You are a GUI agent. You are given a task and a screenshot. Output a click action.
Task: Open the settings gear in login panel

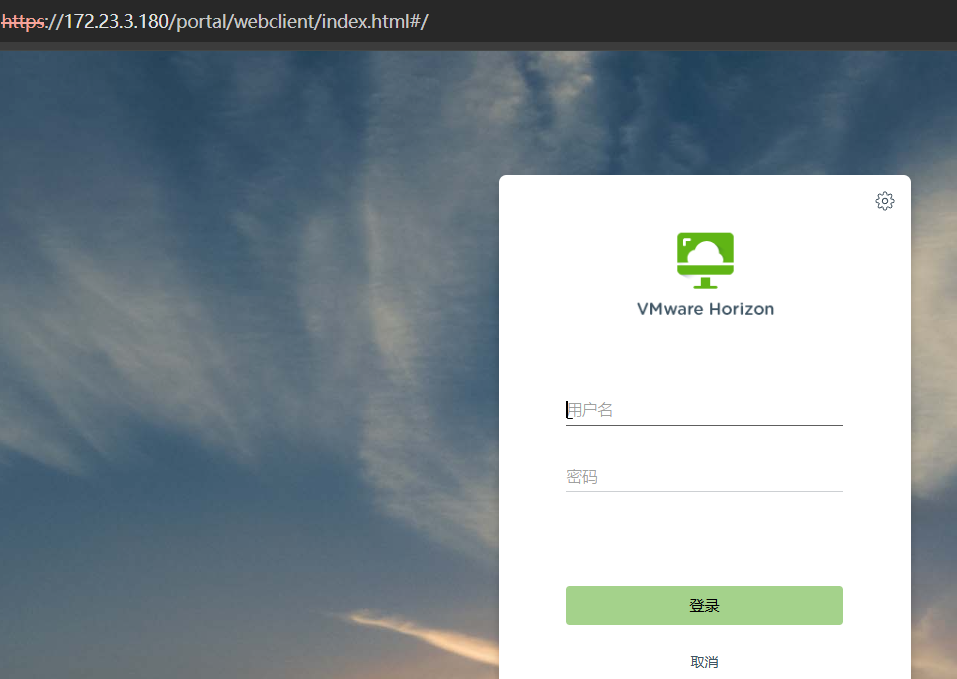[884, 201]
